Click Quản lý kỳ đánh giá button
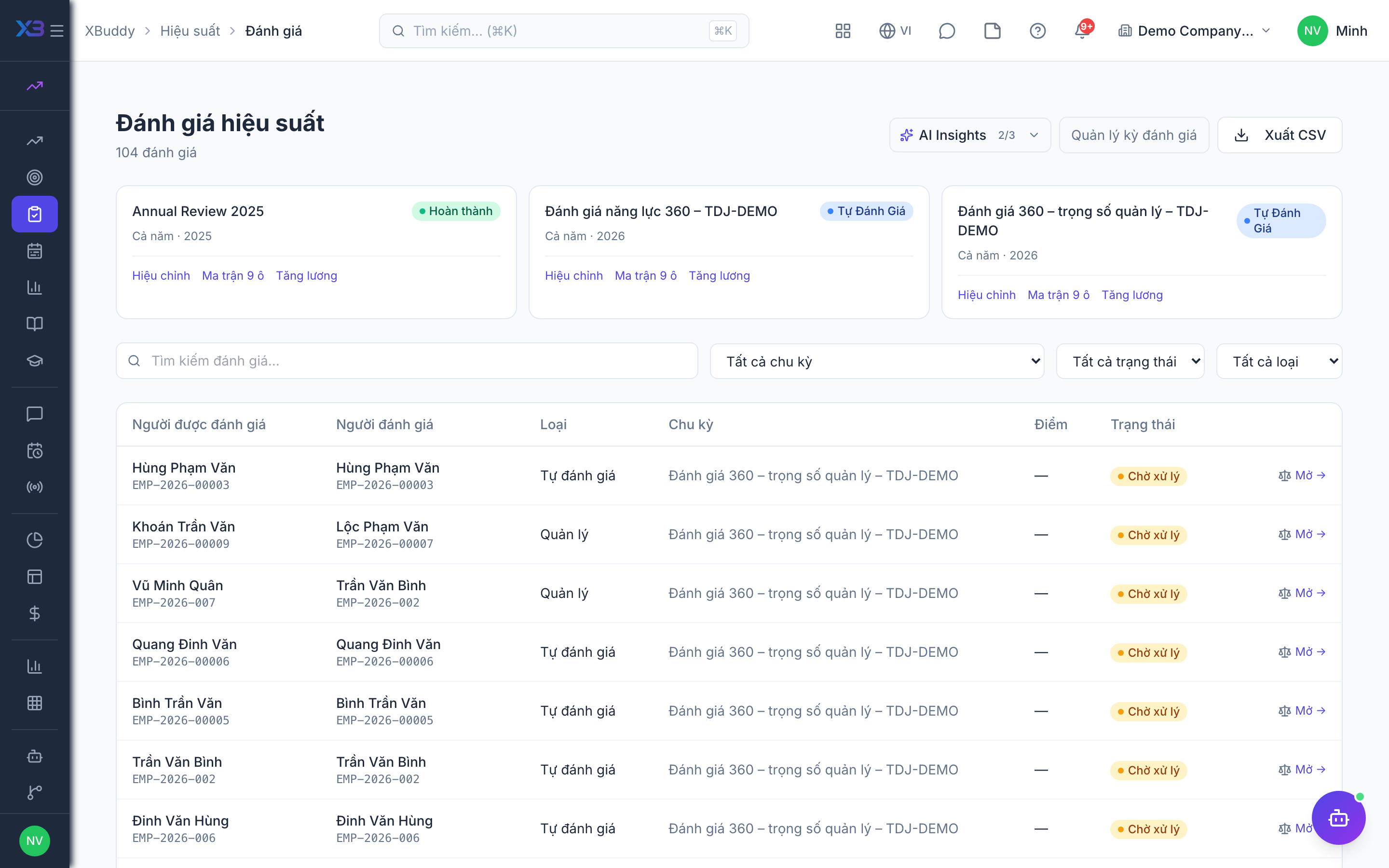The image size is (1389, 868). pyautogui.click(x=1133, y=135)
